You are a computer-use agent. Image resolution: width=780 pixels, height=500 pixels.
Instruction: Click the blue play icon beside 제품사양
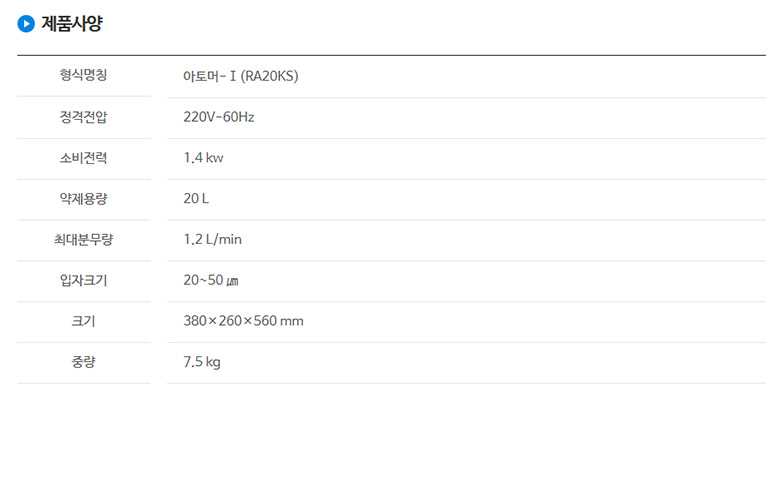(x=26, y=23)
